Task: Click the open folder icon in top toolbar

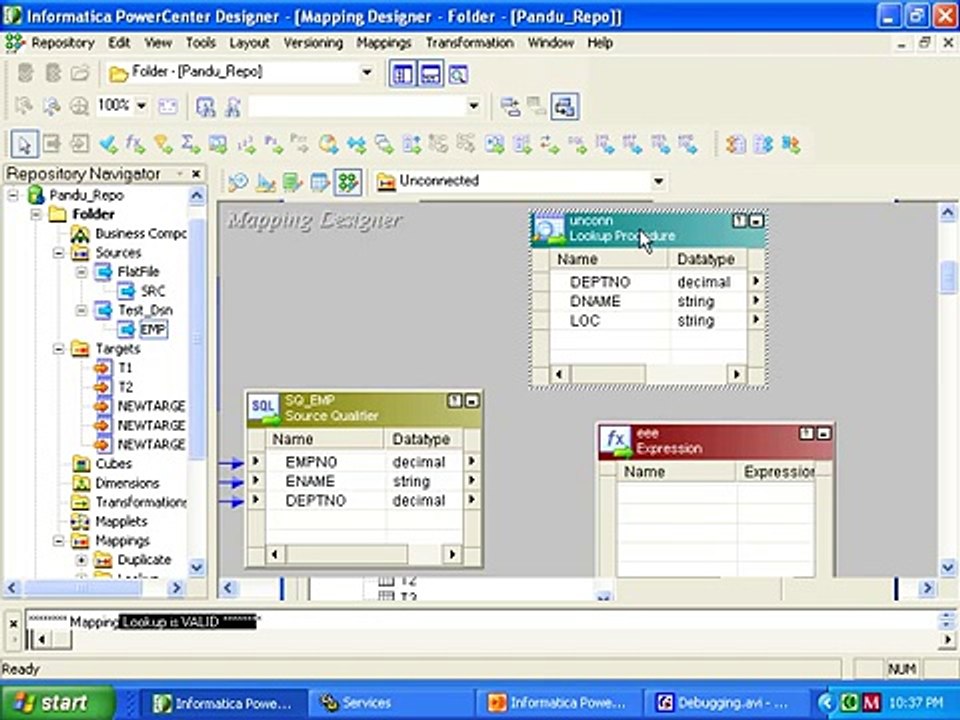Action: pos(80,73)
